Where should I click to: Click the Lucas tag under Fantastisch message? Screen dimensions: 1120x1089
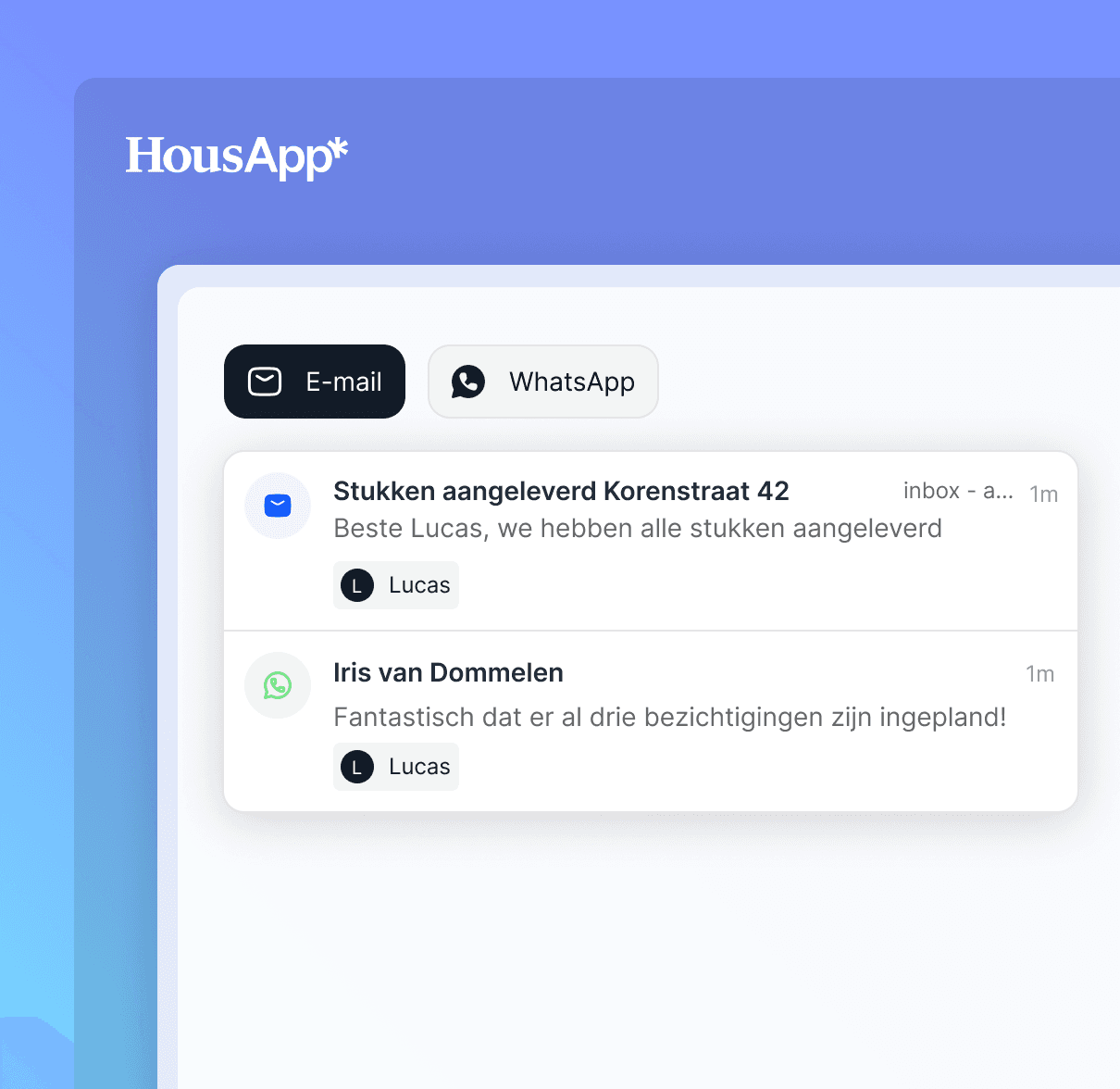click(x=396, y=767)
